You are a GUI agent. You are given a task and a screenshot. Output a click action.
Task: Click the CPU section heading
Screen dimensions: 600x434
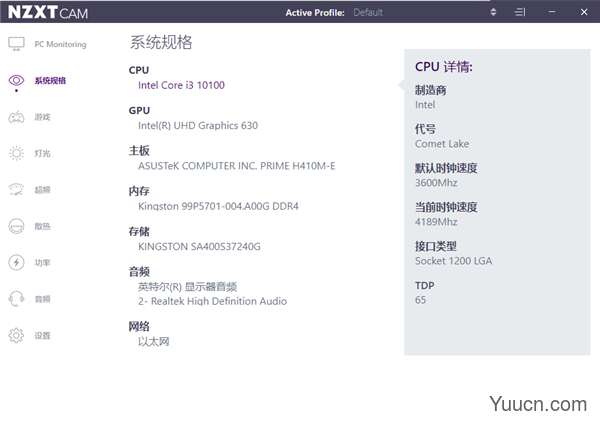(x=139, y=70)
